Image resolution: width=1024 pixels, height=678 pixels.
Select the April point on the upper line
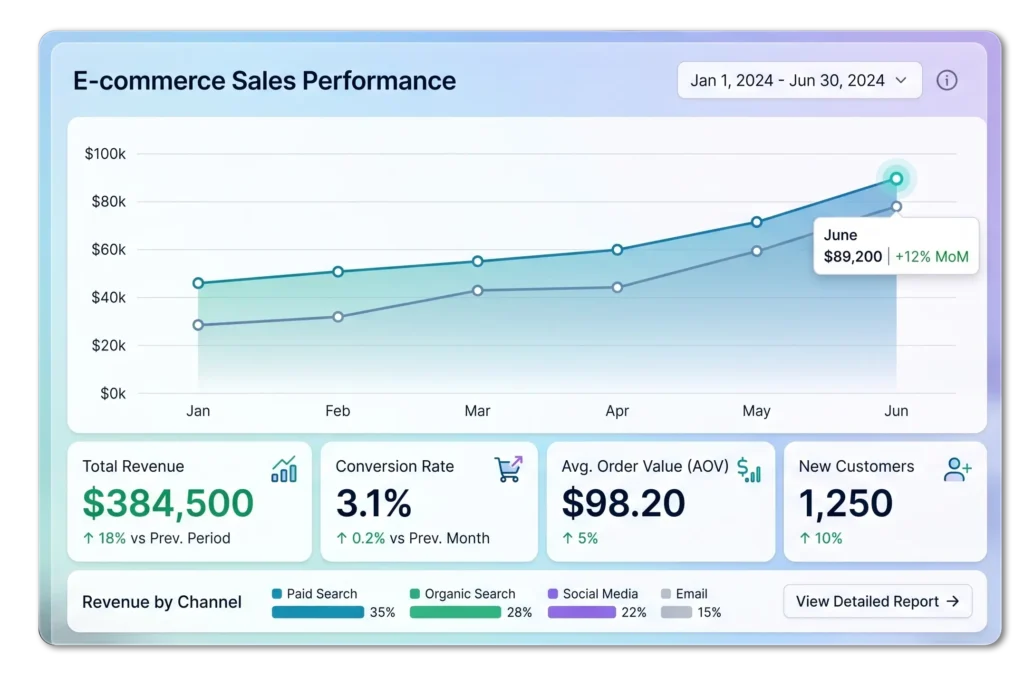617,250
